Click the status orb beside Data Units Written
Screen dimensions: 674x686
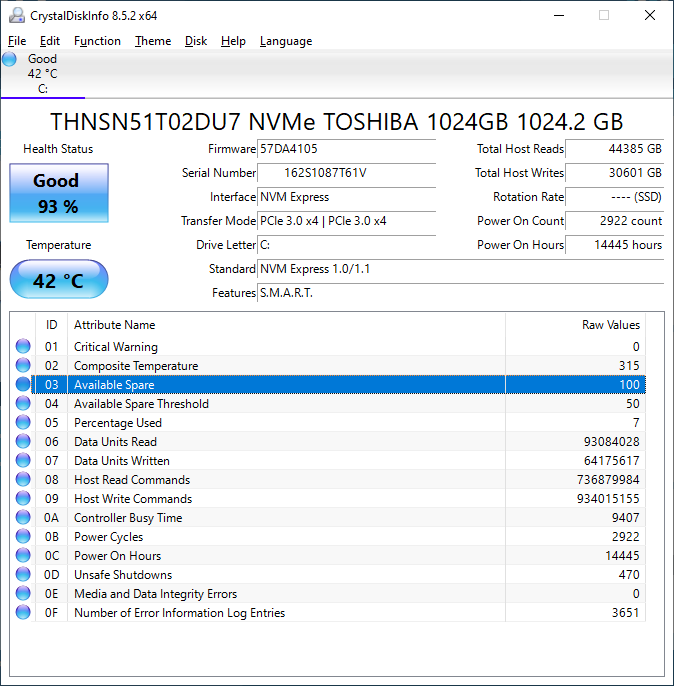(x=23, y=461)
